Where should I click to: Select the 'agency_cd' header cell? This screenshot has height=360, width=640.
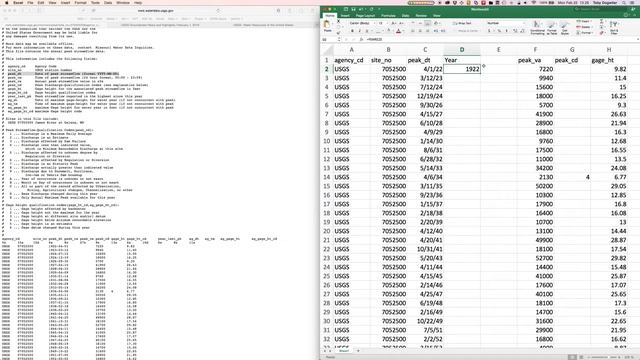click(351, 60)
